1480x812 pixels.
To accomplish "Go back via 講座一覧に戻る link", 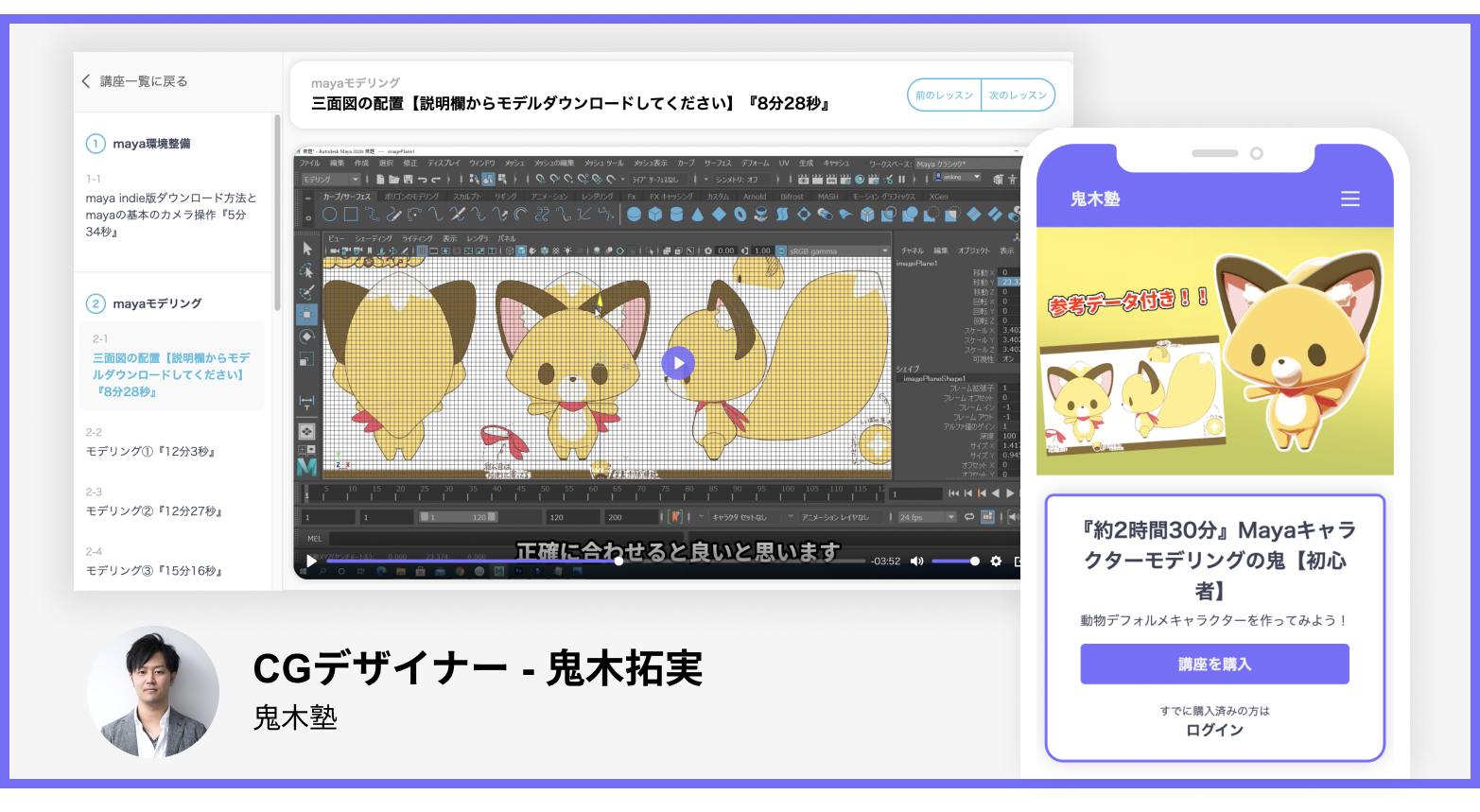I will 134,81.
